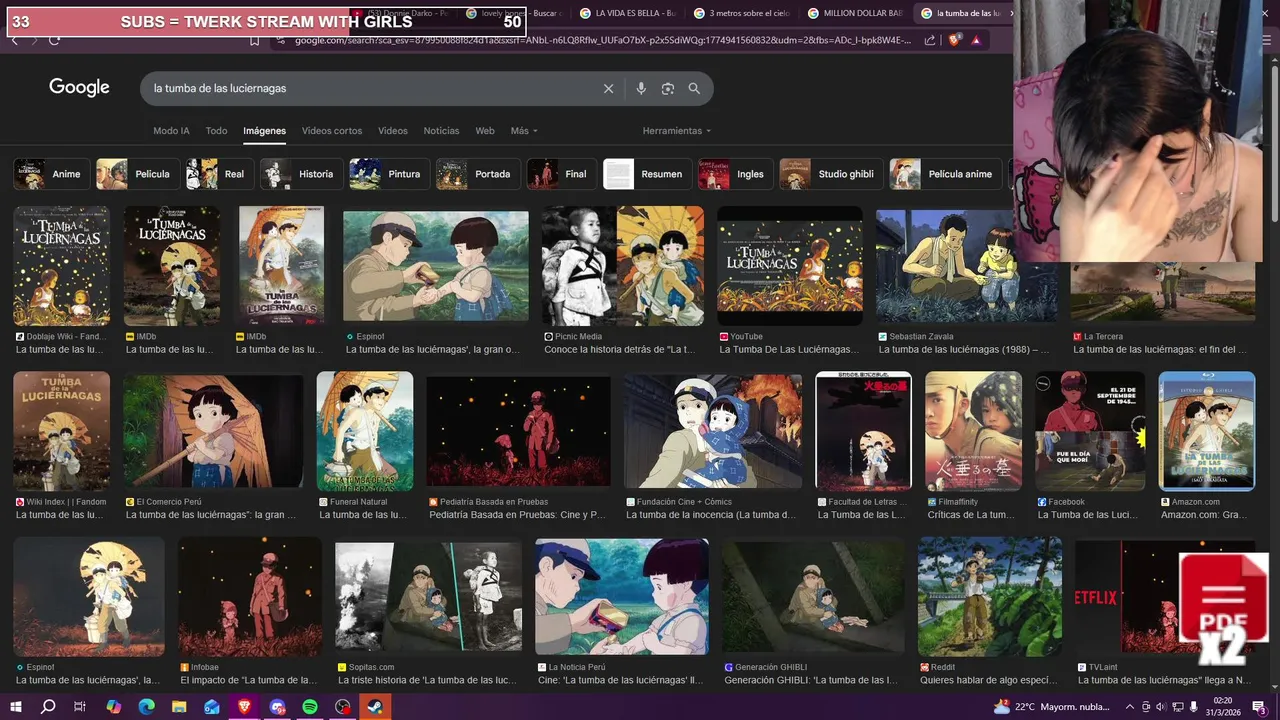1280x720 pixels.
Task: Click the volume icon in system tray
Action: tap(1160, 707)
